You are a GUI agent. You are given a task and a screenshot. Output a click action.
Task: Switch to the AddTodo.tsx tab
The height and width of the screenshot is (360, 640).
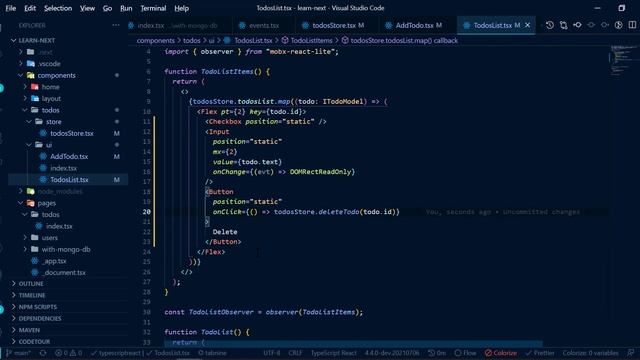point(418,25)
